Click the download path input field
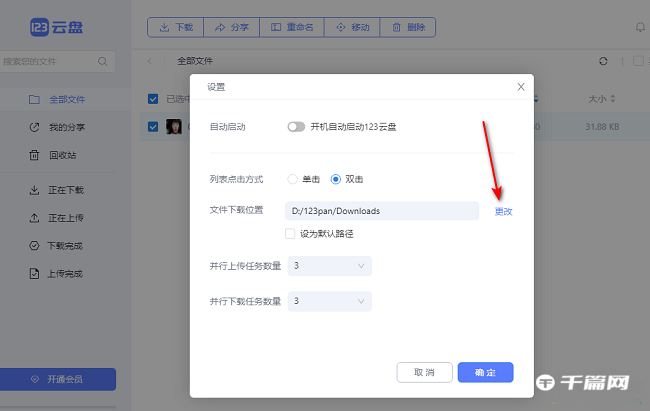The image size is (650, 411). coord(382,211)
